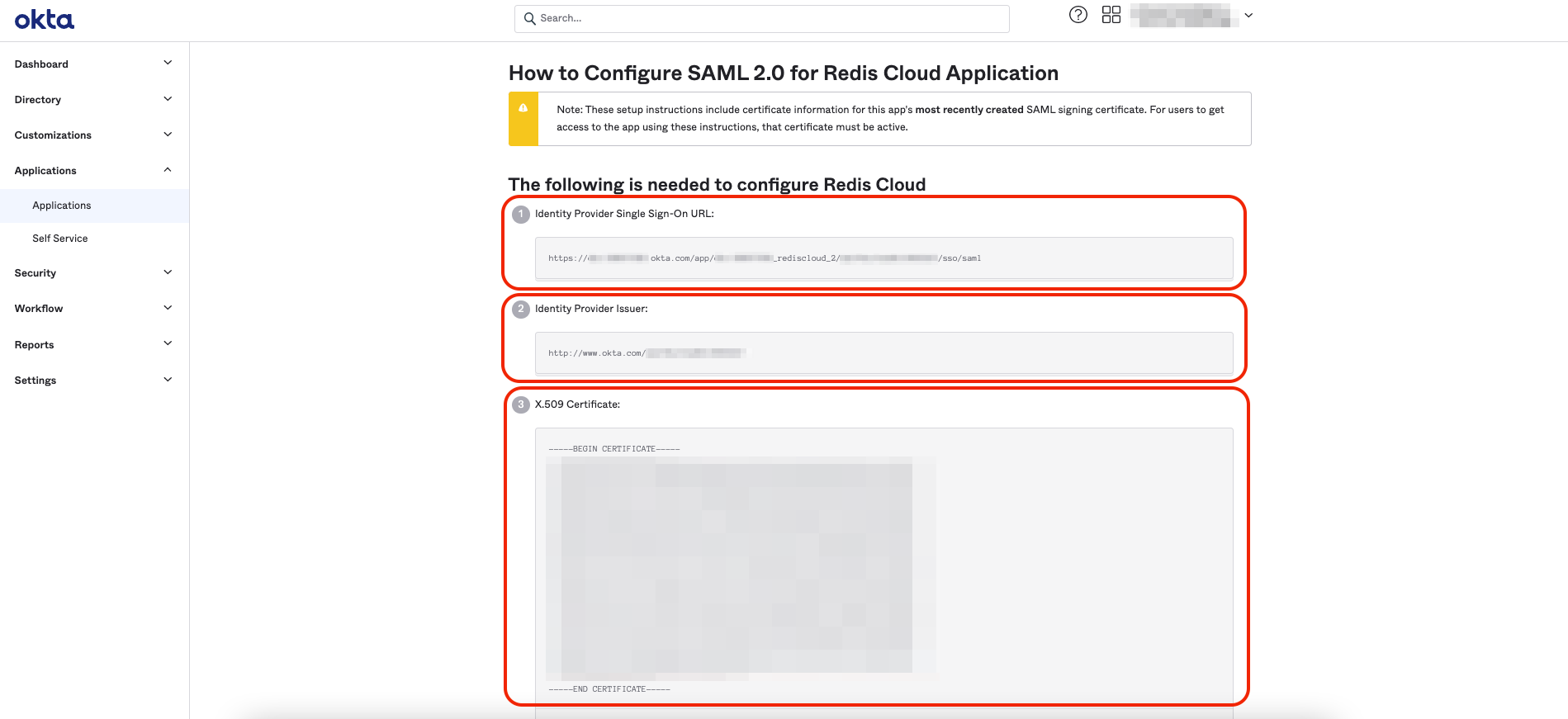The height and width of the screenshot is (719, 1568).
Task: Open the help question mark icon
Action: [x=1078, y=15]
